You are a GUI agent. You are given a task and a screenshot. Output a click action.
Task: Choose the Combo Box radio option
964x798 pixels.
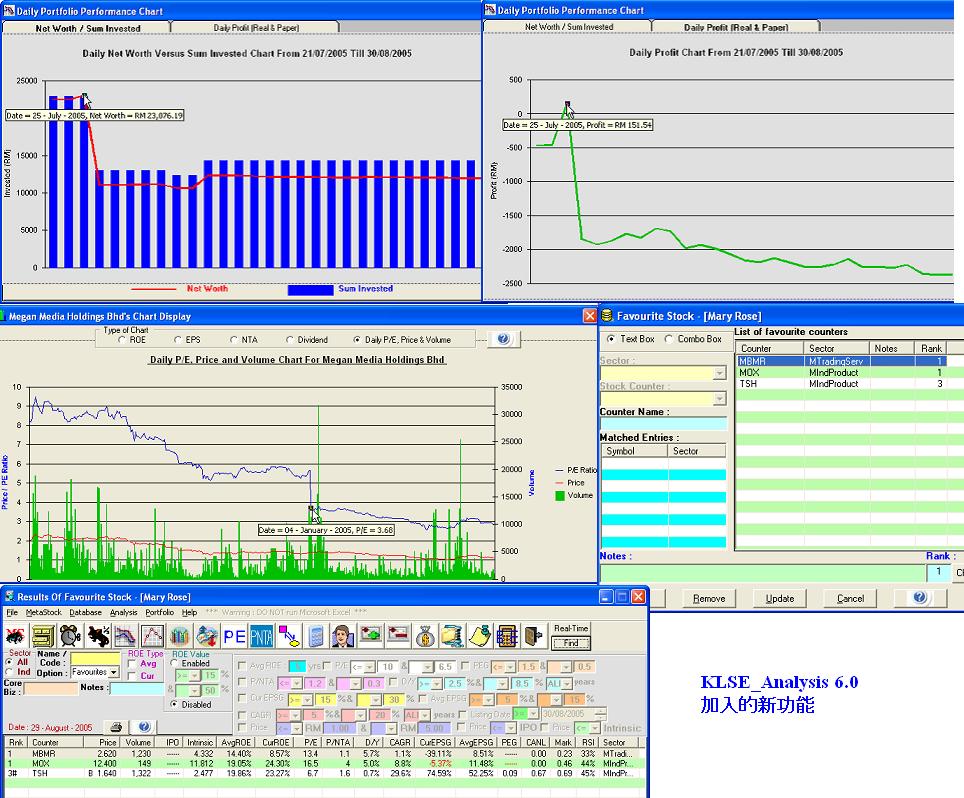(x=669, y=339)
